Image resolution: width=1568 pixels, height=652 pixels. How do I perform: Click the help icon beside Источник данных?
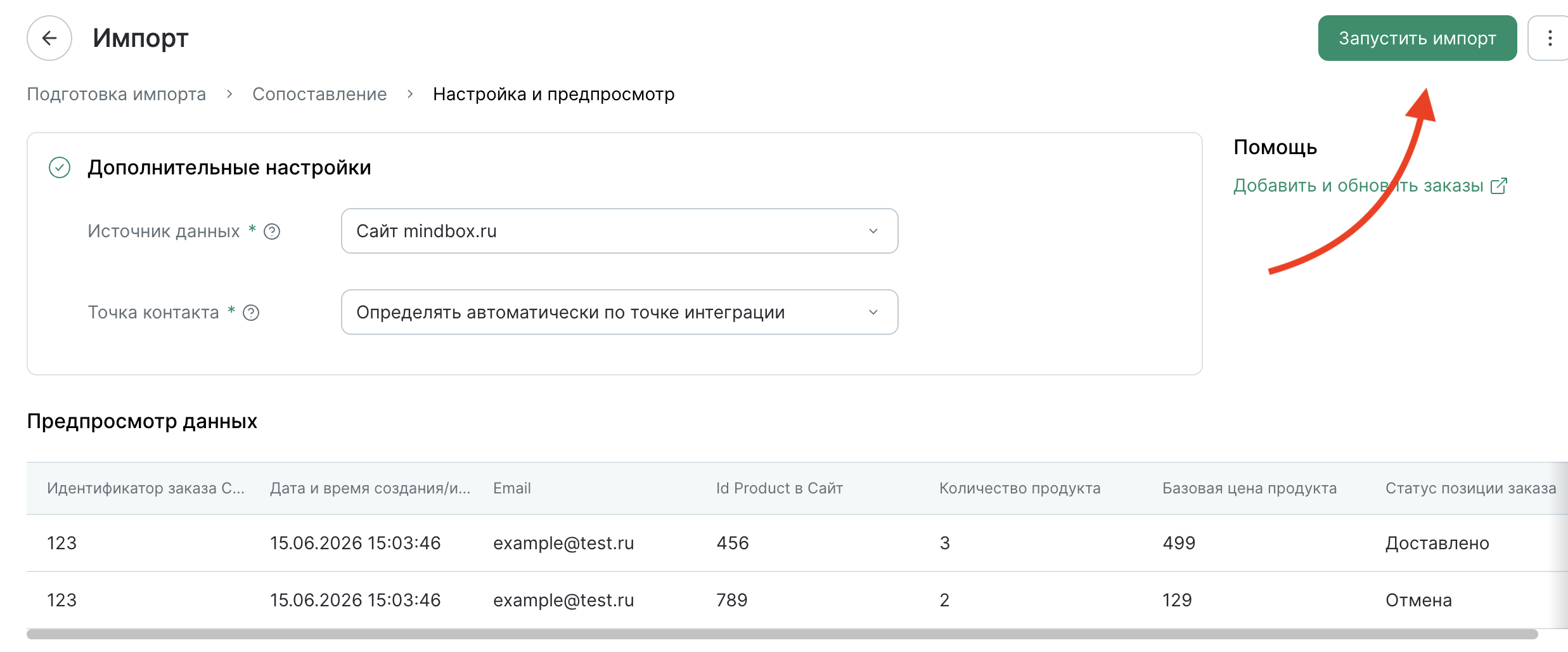click(272, 231)
